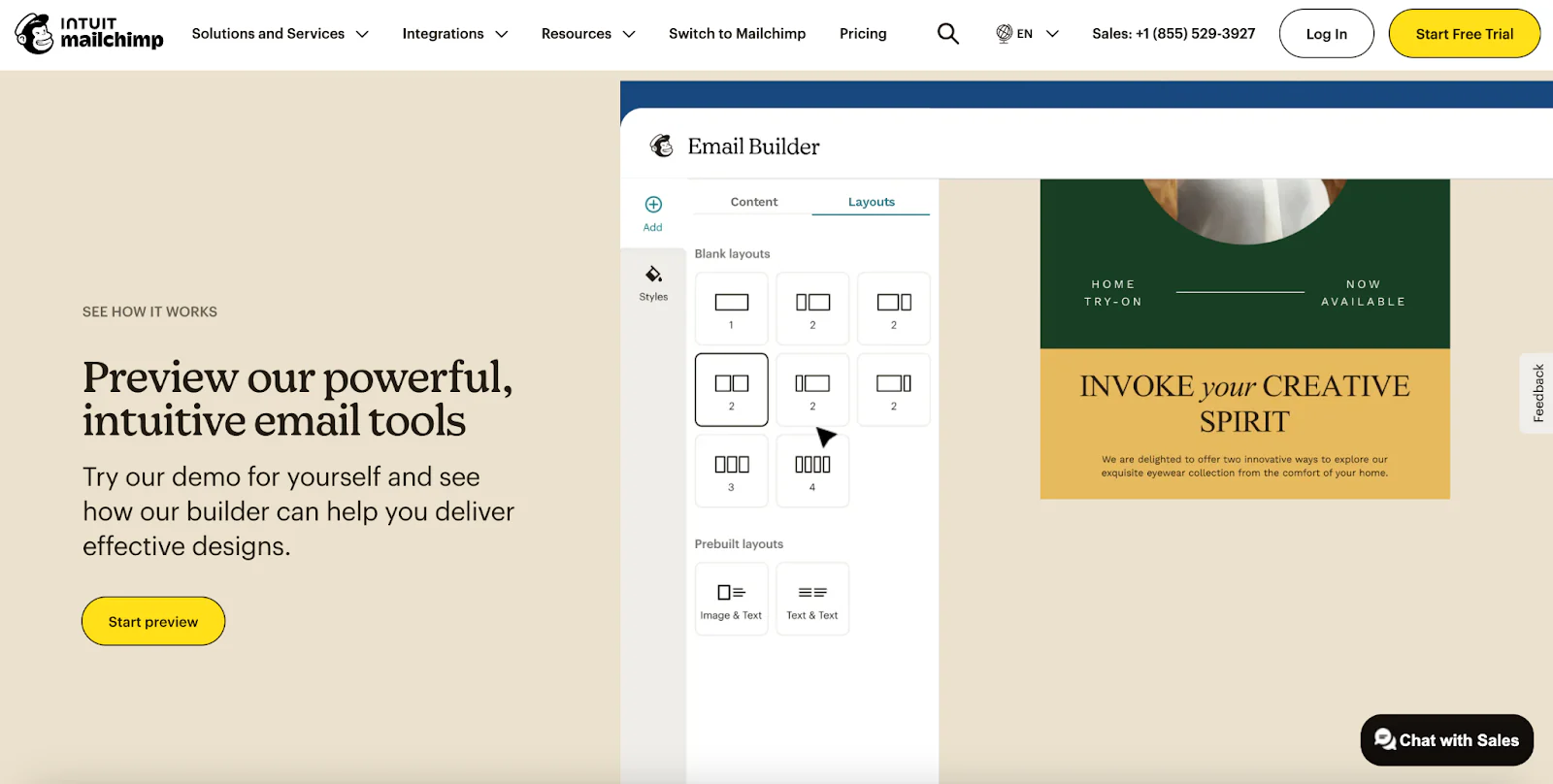Click the Log In button
The width and height of the screenshot is (1553, 784).
(x=1327, y=34)
